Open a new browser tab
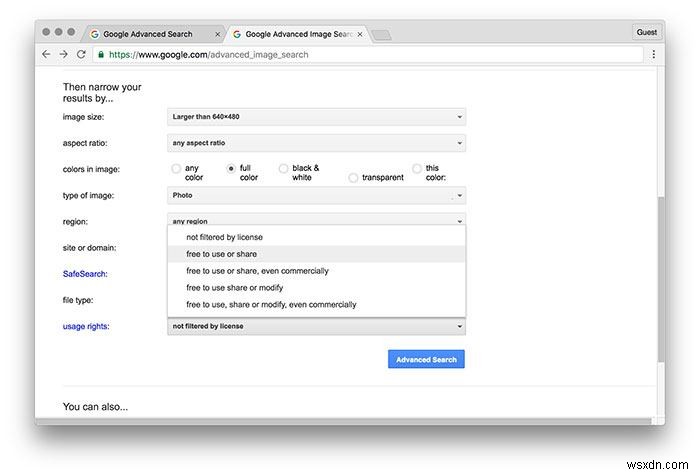The width and height of the screenshot is (700, 475). point(381,35)
